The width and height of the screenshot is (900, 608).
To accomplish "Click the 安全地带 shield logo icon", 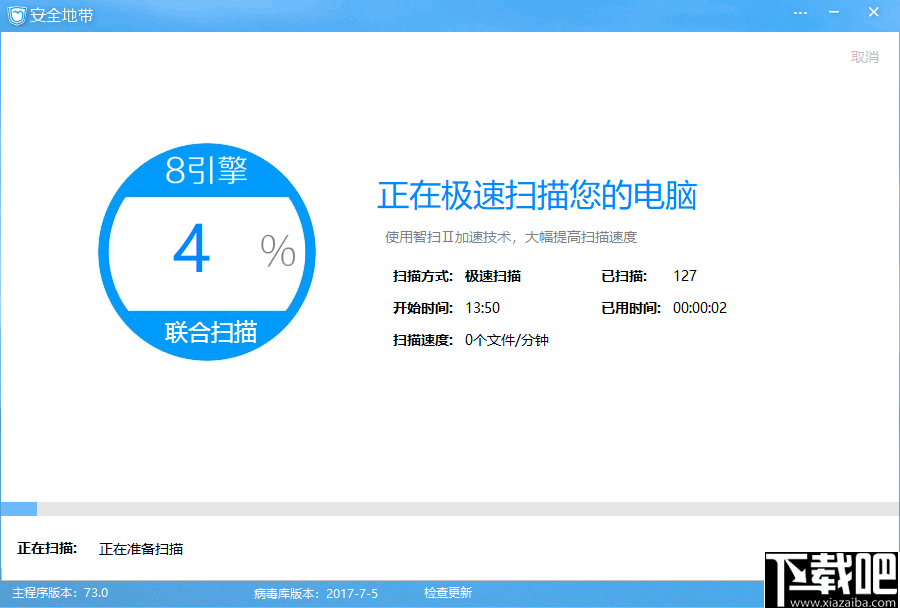I will (17, 15).
